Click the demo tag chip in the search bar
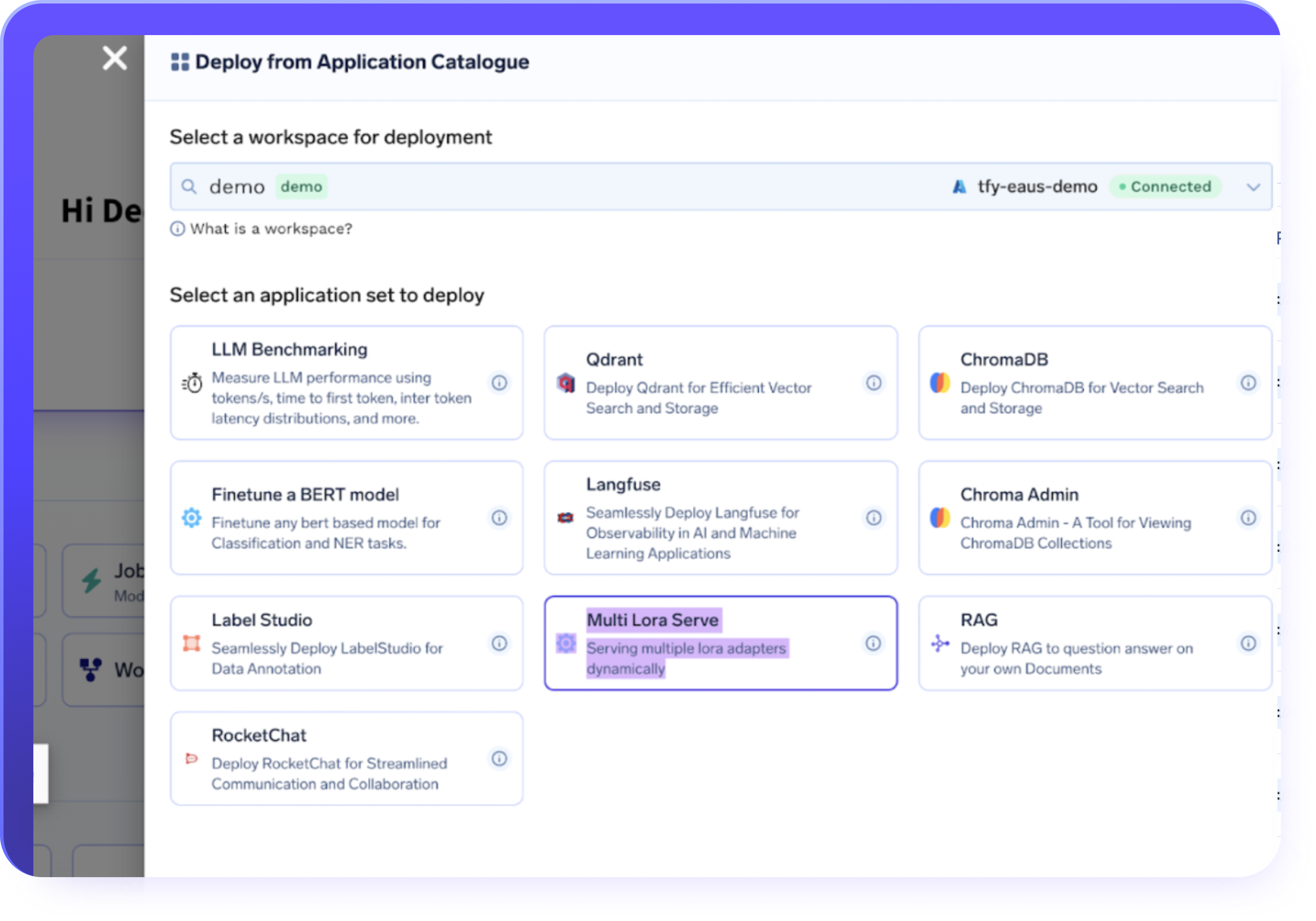Viewport: 1316px width, 921px height. tap(301, 186)
